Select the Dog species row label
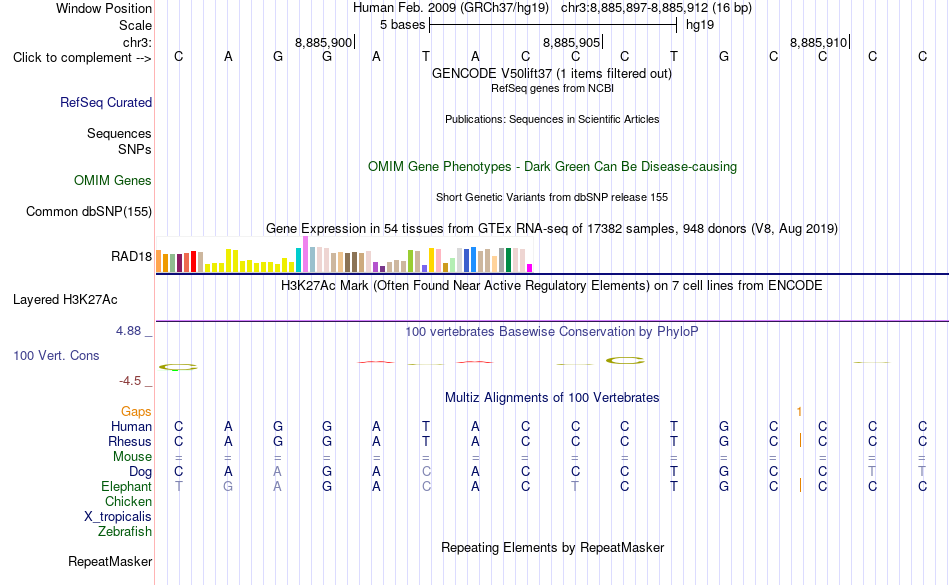Viewport: 950px width, 585px height. point(140,472)
